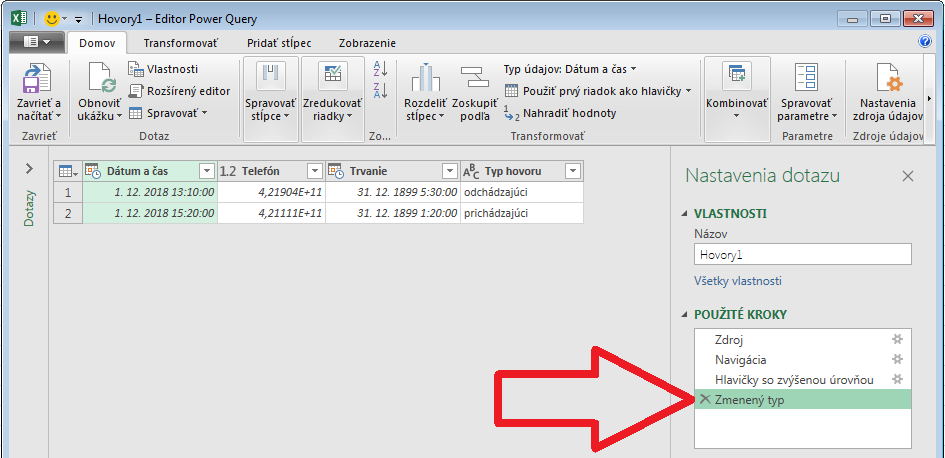Open the Všetky vlastnosti link
Screen dimensions: 945x458
[x=738, y=281]
